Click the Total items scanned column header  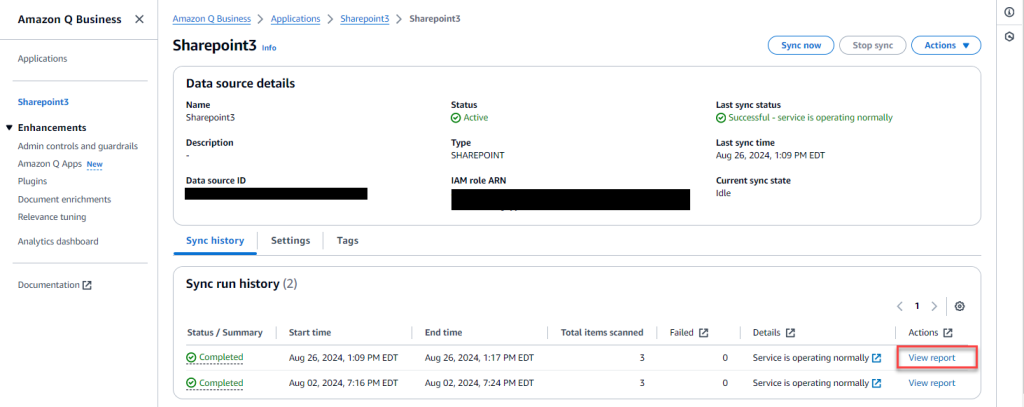point(602,333)
